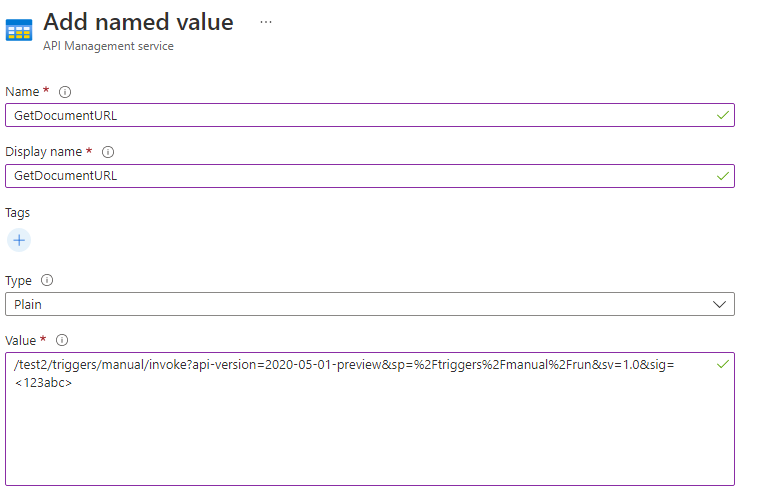Click the Name field label
Viewport: 759px width, 493px height.
point(22,92)
